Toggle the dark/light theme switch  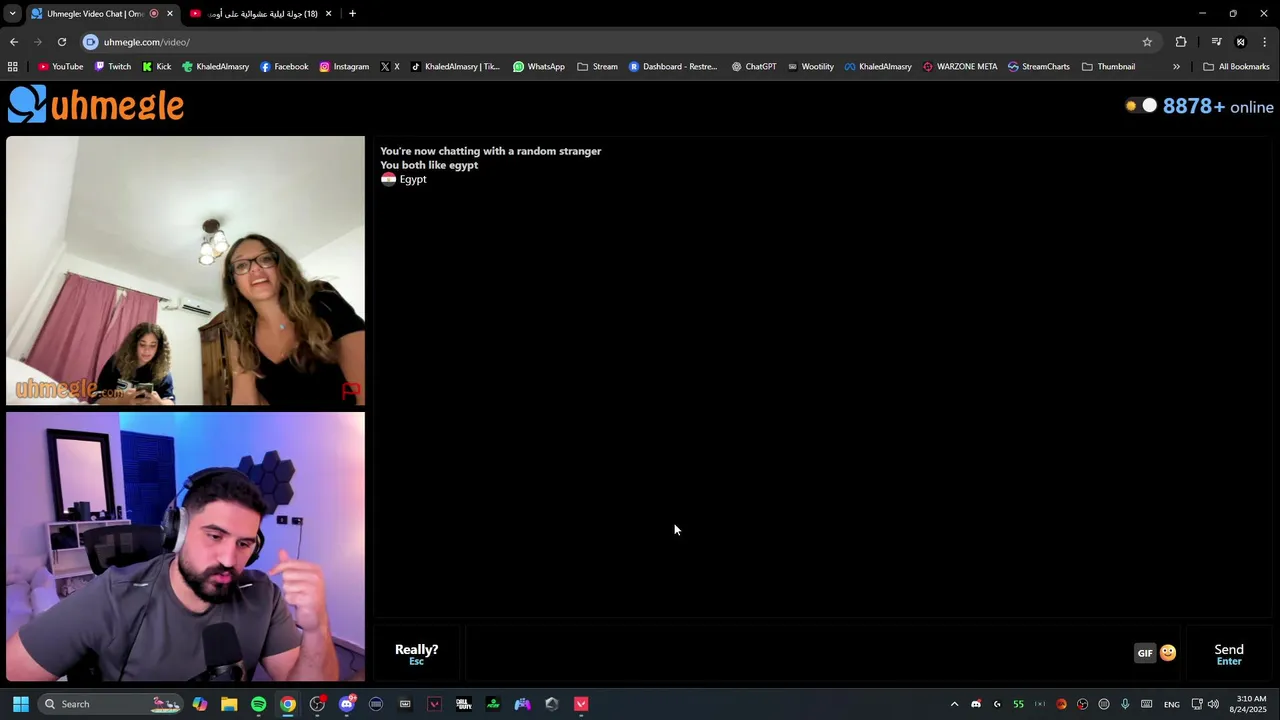(1140, 106)
